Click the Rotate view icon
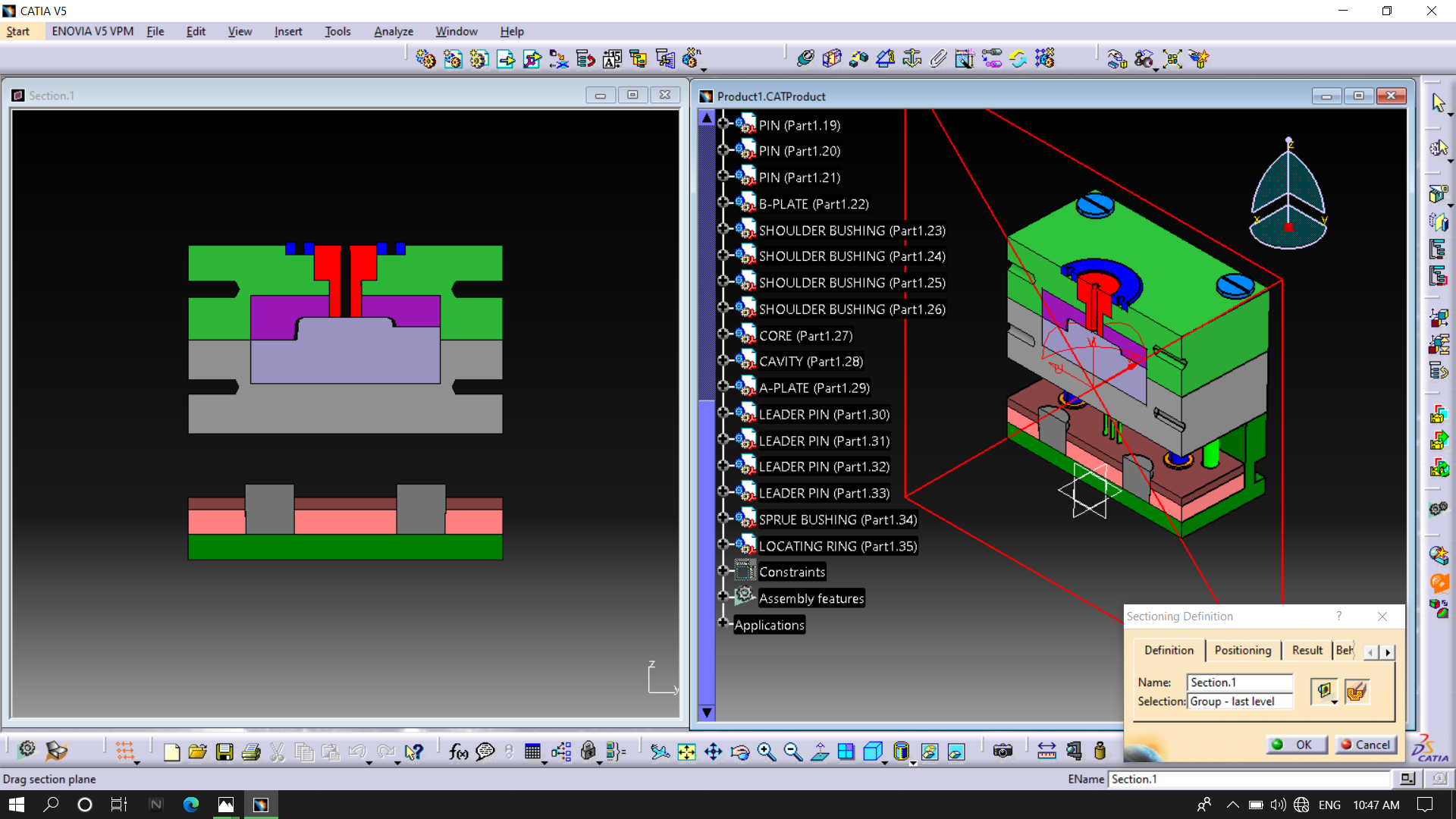 (740, 752)
